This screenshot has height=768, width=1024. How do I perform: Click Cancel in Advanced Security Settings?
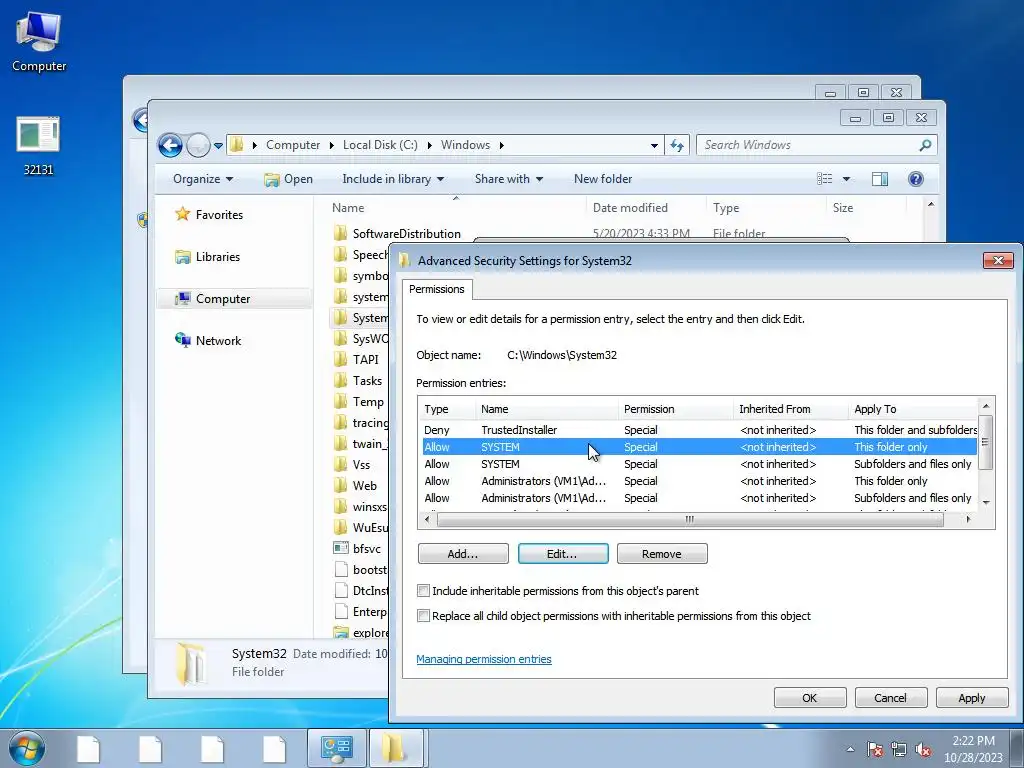tap(891, 698)
